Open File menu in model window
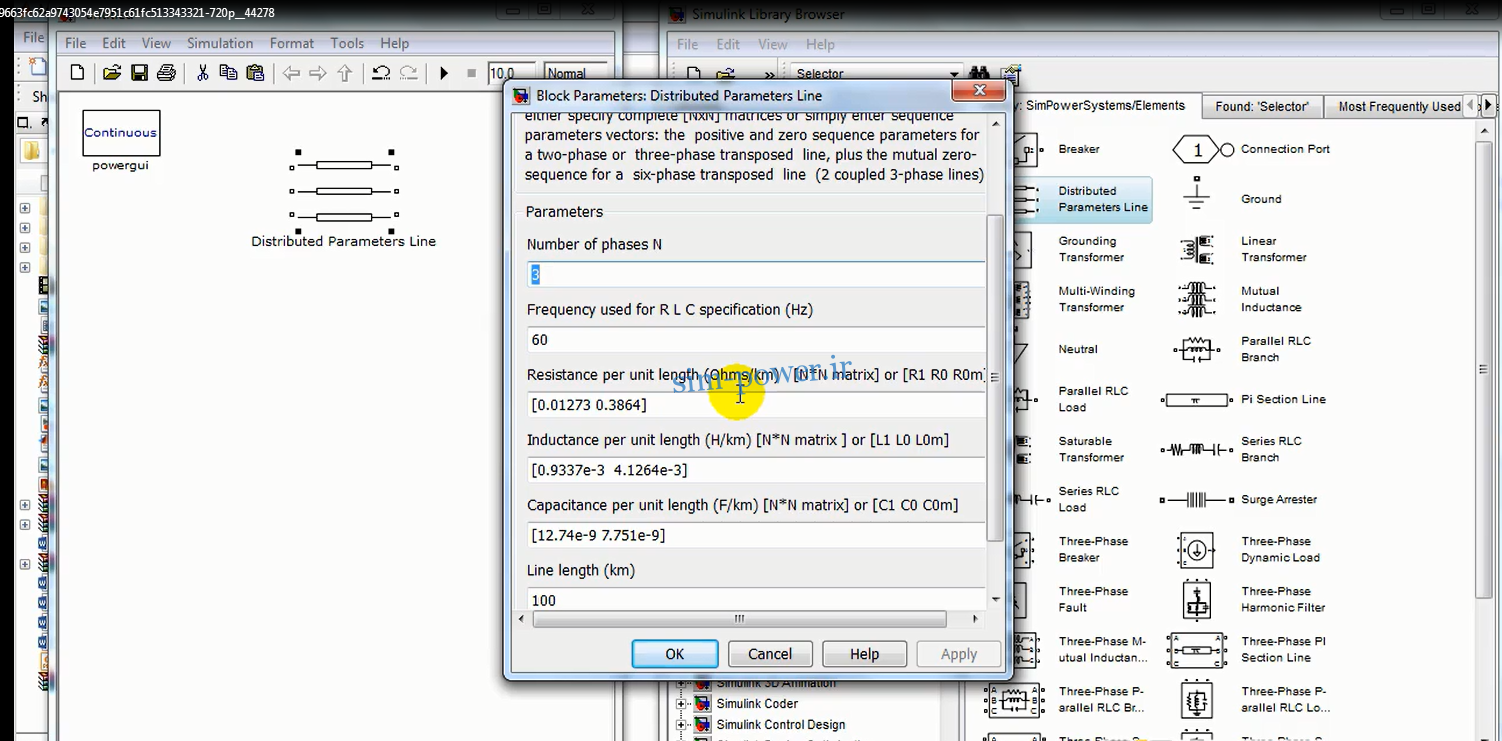1502x741 pixels. tap(75, 43)
